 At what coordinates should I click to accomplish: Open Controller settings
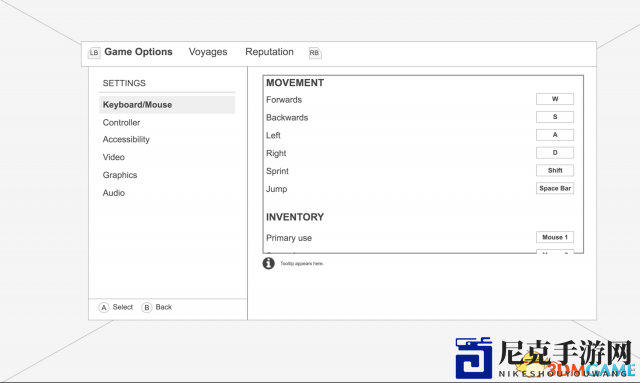pyautogui.click(x=121, y=122)
